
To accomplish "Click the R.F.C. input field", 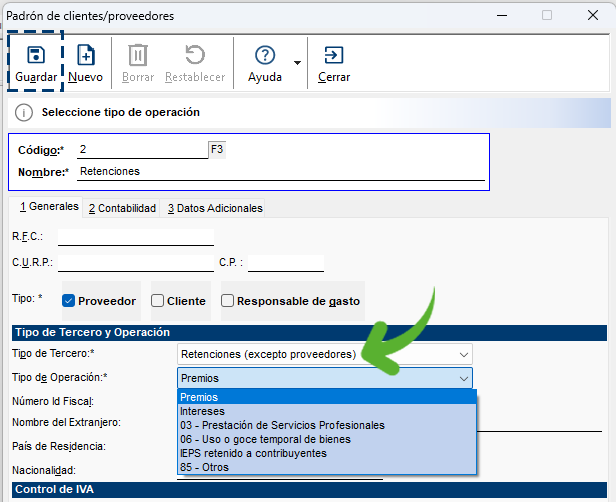I will coord(136,237).
